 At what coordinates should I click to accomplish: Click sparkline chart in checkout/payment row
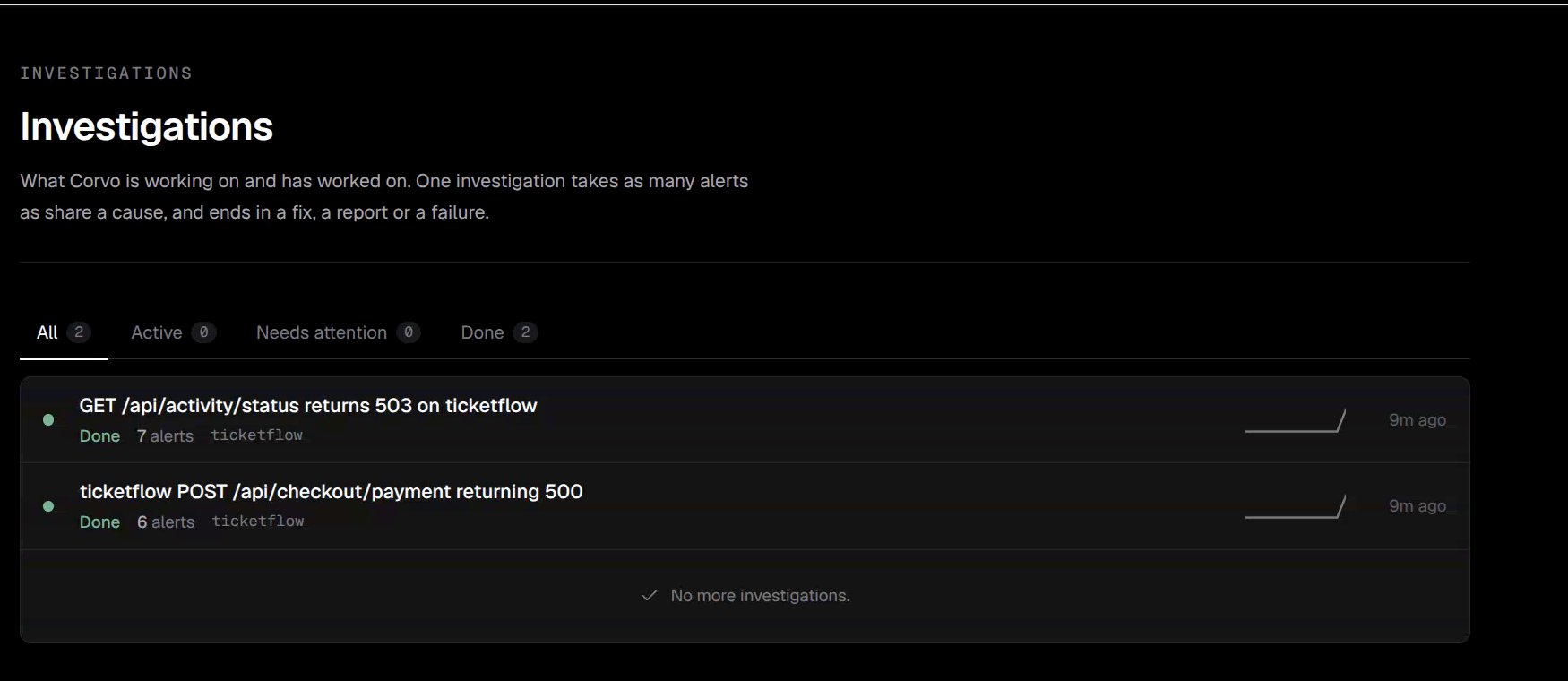1296,506
